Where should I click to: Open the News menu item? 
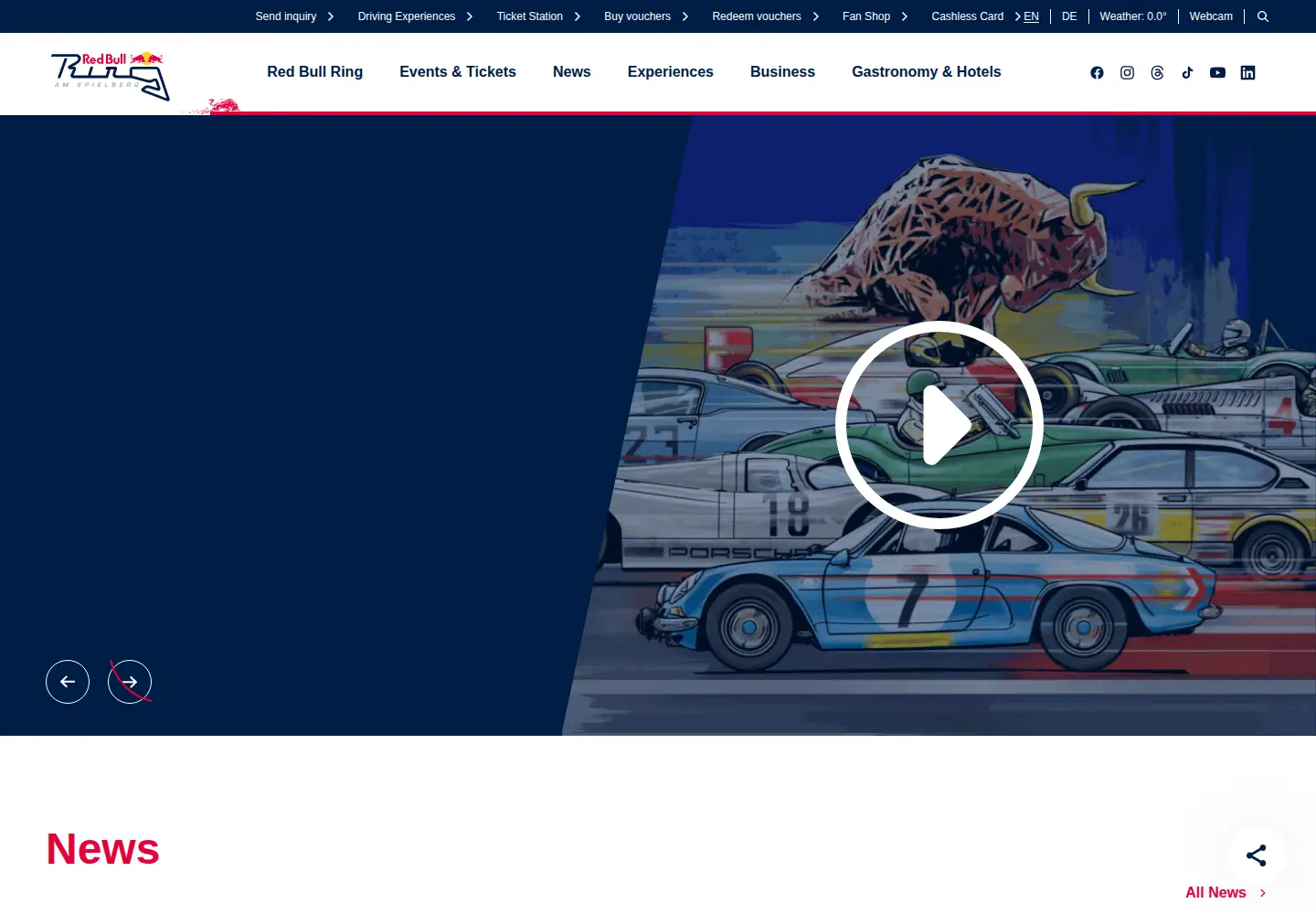572,72
